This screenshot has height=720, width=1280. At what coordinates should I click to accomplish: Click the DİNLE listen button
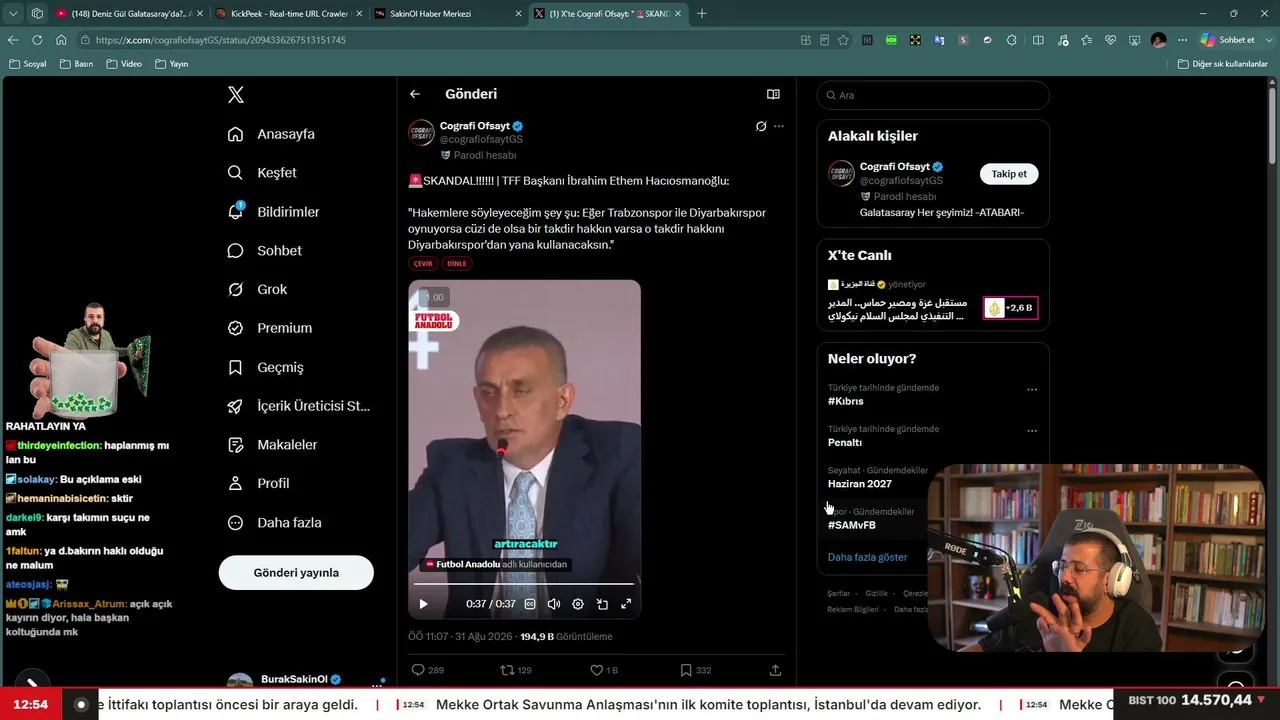457,264
